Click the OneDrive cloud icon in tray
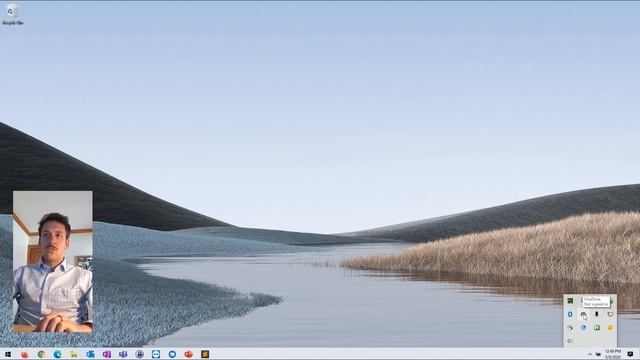The height and width of the screenshot is (360, 640). pos(584,314)
